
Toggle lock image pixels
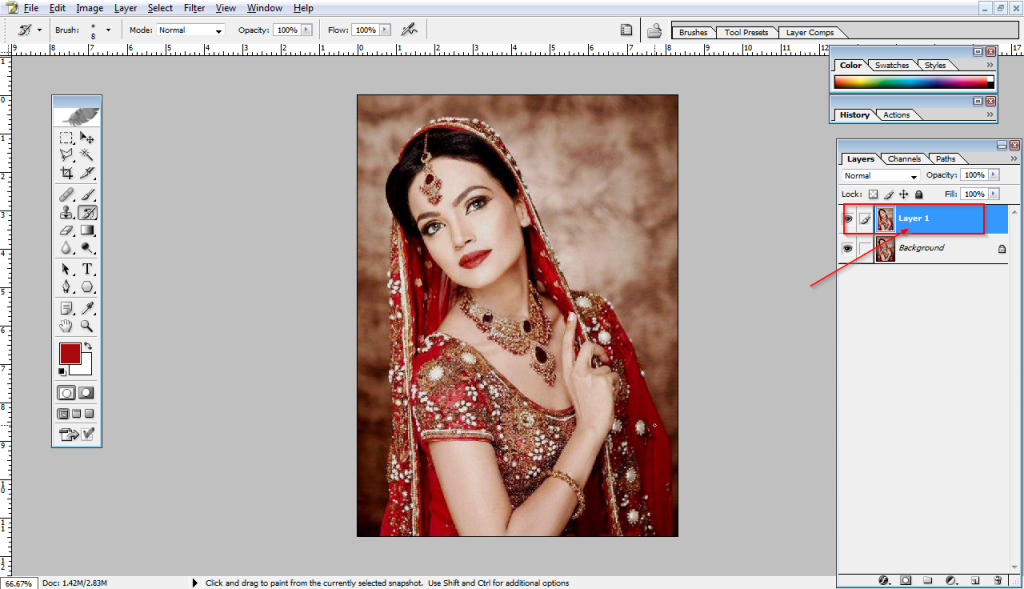coord(889,194)
